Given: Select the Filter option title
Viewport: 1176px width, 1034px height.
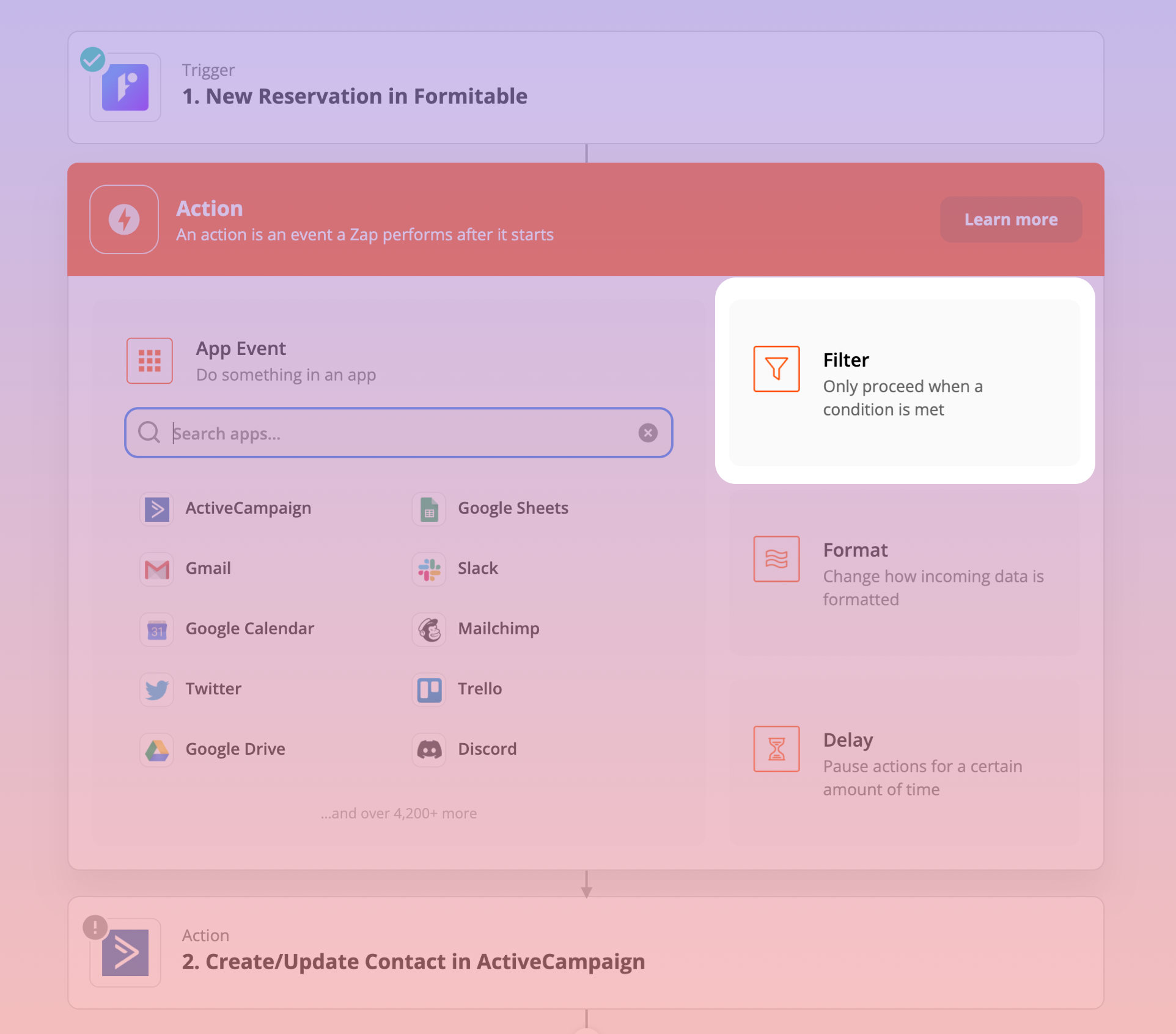Looking at the screenshot, I should click(x=846, y=360).
